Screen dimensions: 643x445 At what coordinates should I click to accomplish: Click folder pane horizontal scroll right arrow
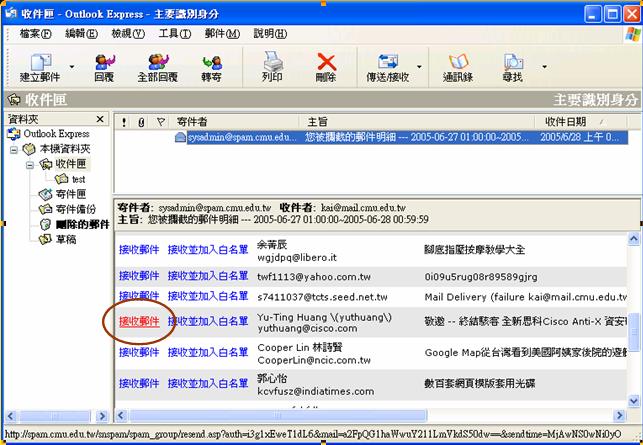(x=102, y=416)
